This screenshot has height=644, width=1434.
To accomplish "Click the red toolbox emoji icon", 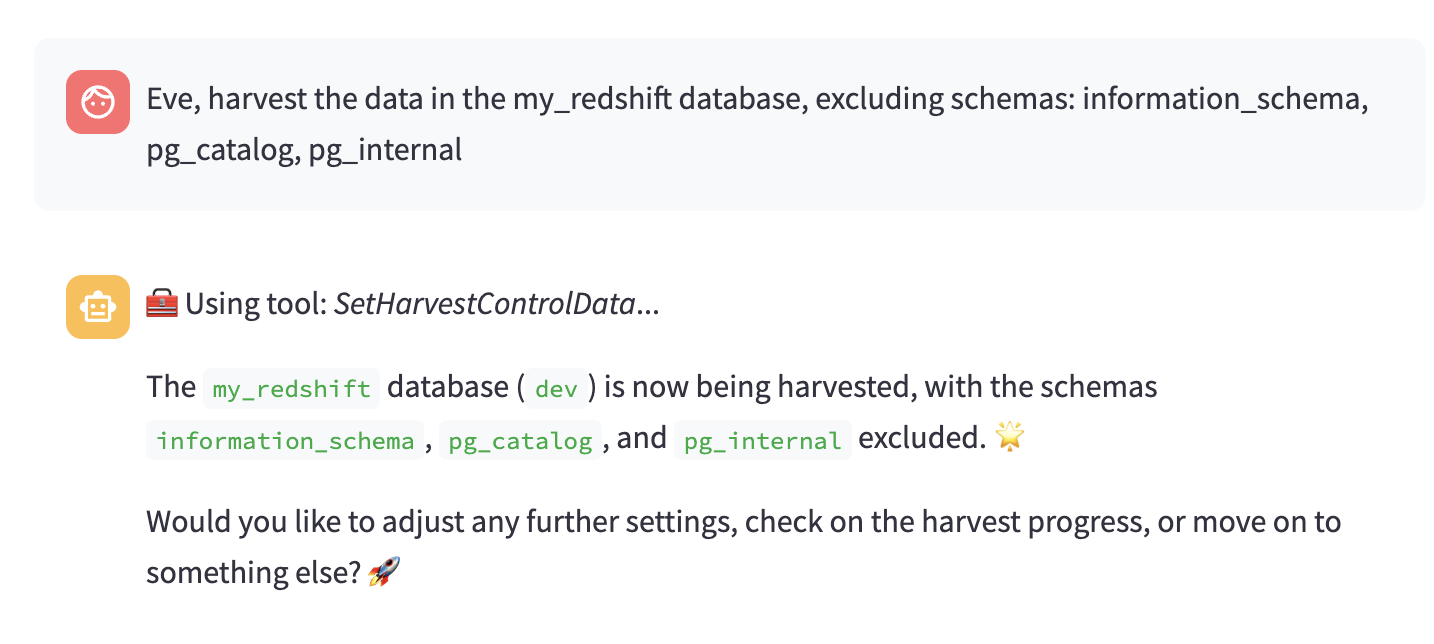I will tap(162, 304).
